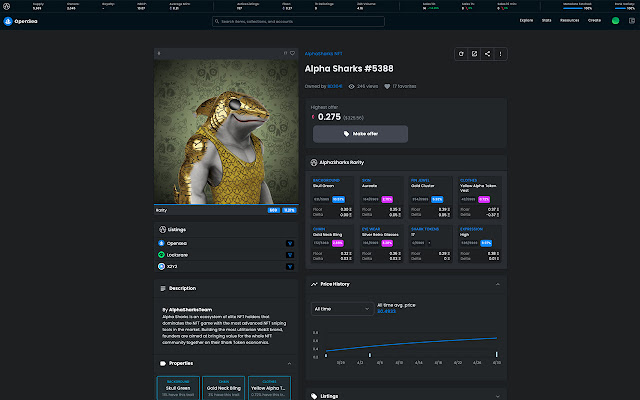Expand the bottom Listings section chevron
The image size is (640, 400).
coord(498,396)
